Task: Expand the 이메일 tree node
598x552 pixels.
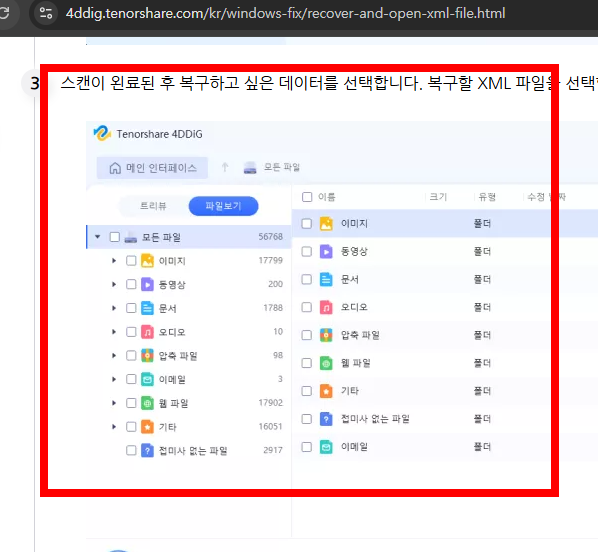Action: (x=114, y=379)
